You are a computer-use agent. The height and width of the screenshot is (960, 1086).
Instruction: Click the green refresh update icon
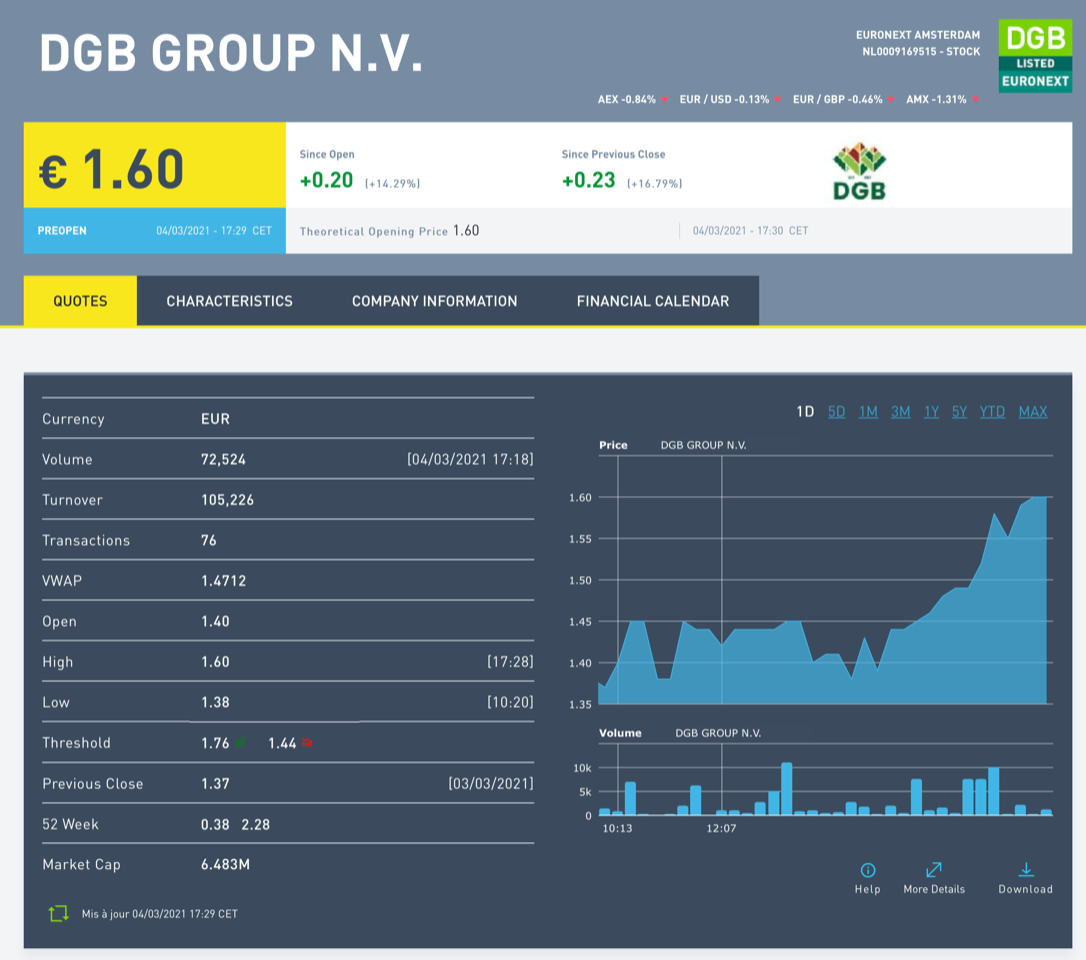coord(59,914)
